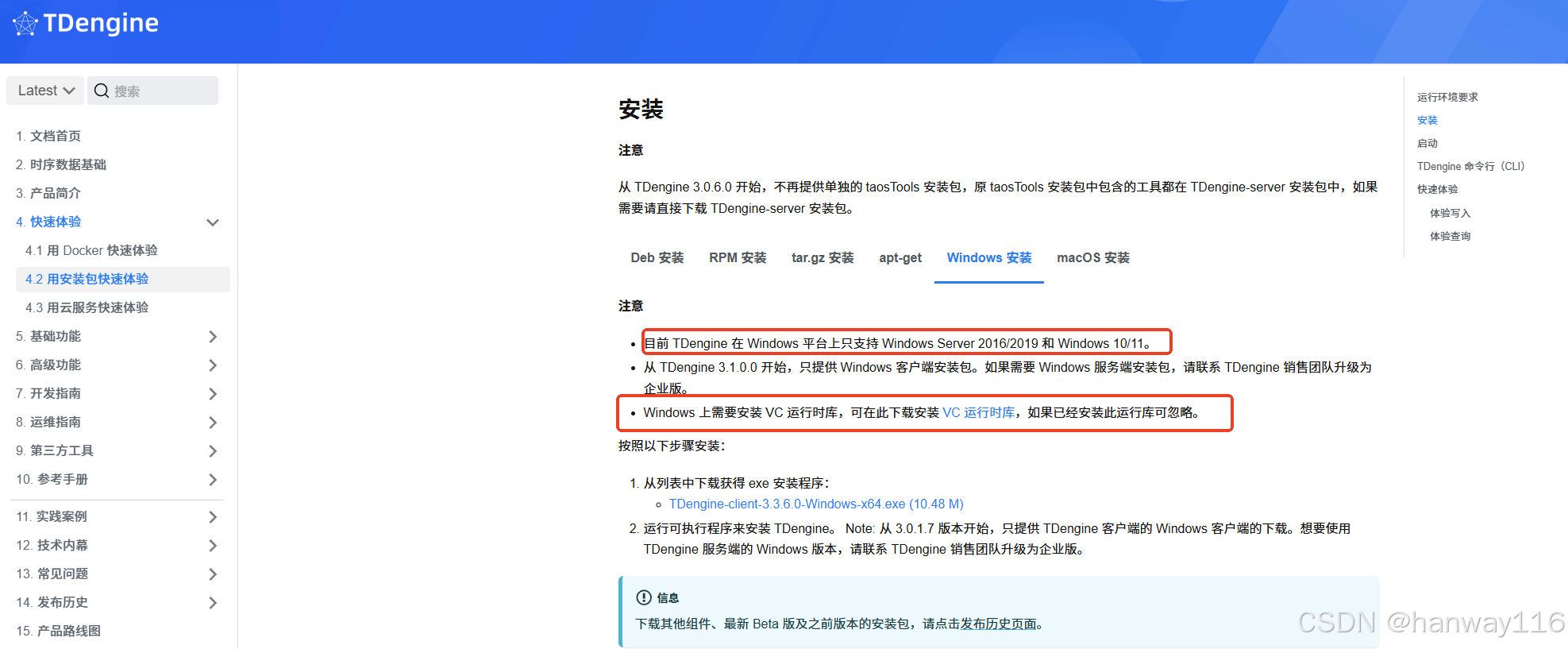
Task: Expand the 参考手册 chevron
Action: click(213, 480)
